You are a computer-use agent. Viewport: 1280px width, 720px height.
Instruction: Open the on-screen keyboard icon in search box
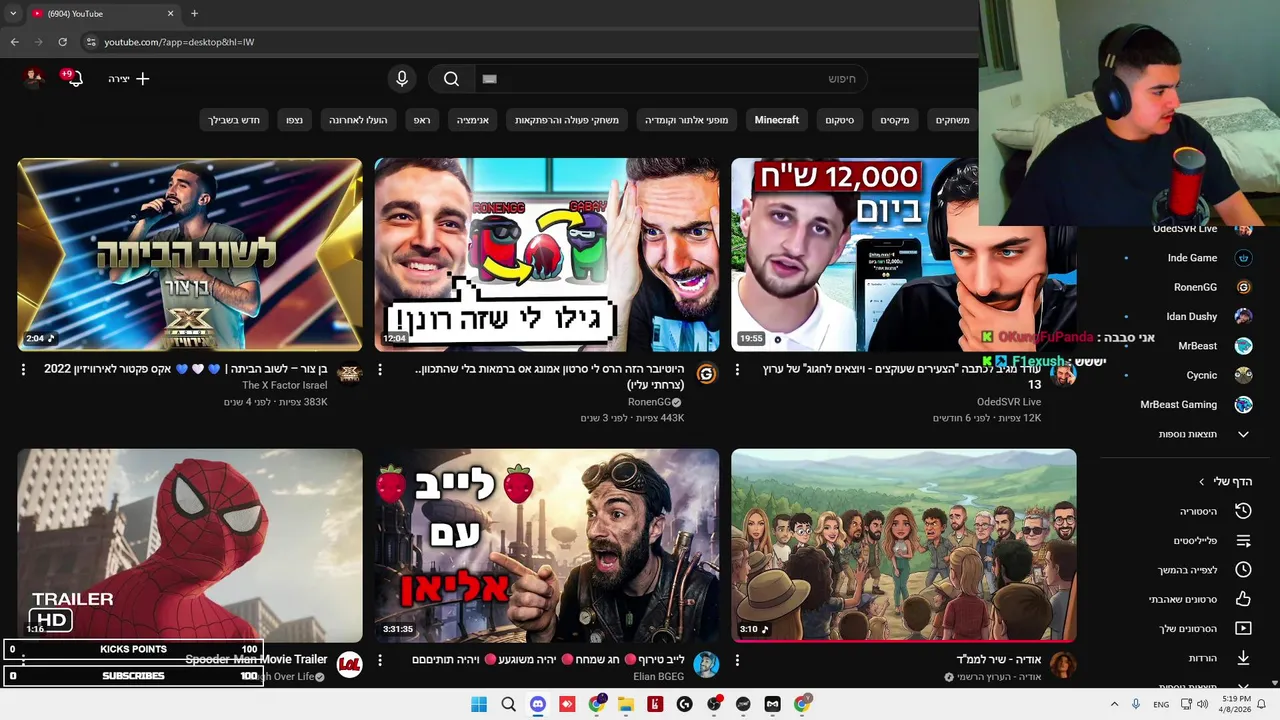point(489,79)
